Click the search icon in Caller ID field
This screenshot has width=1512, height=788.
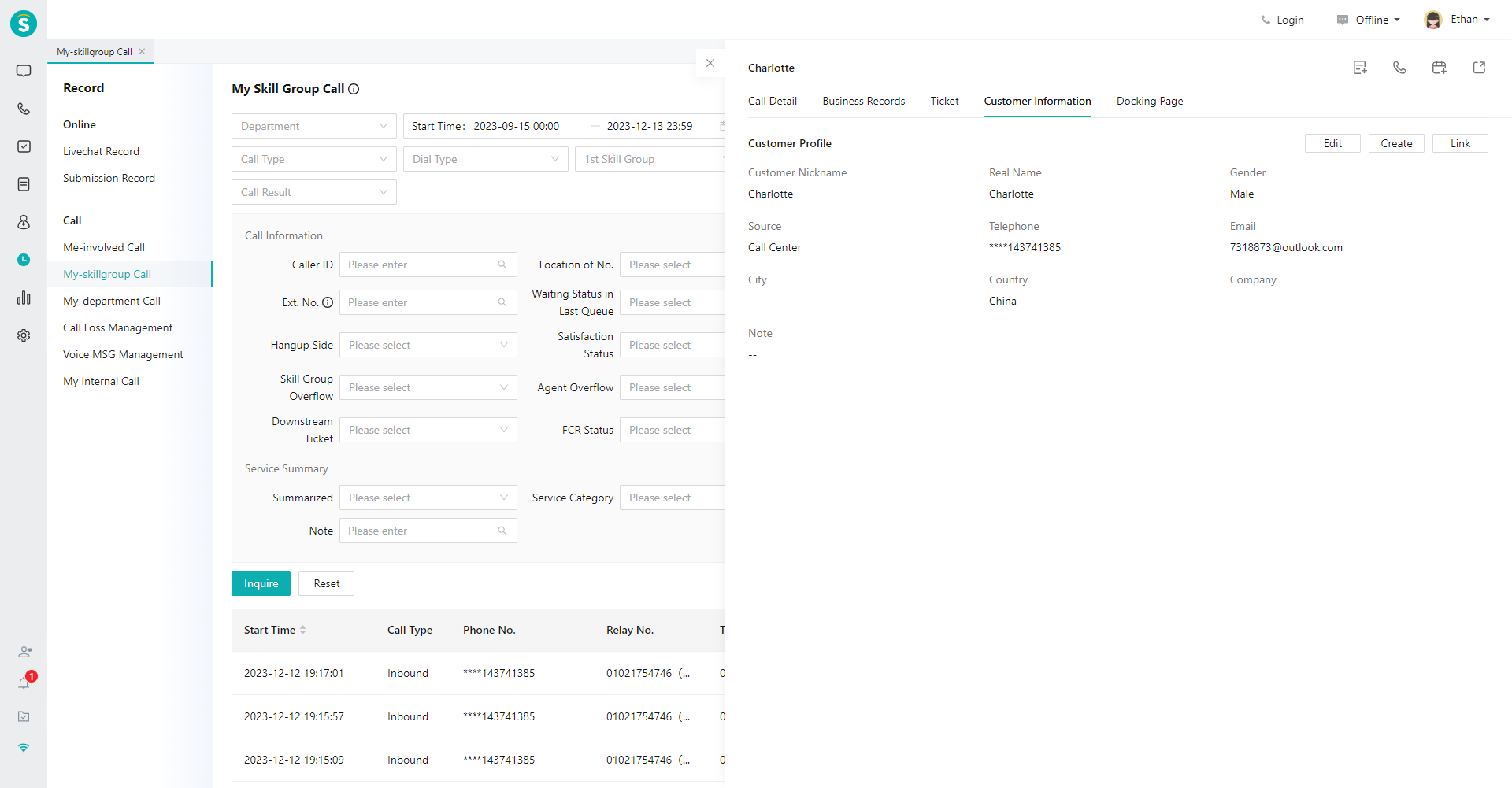(502, 265)
